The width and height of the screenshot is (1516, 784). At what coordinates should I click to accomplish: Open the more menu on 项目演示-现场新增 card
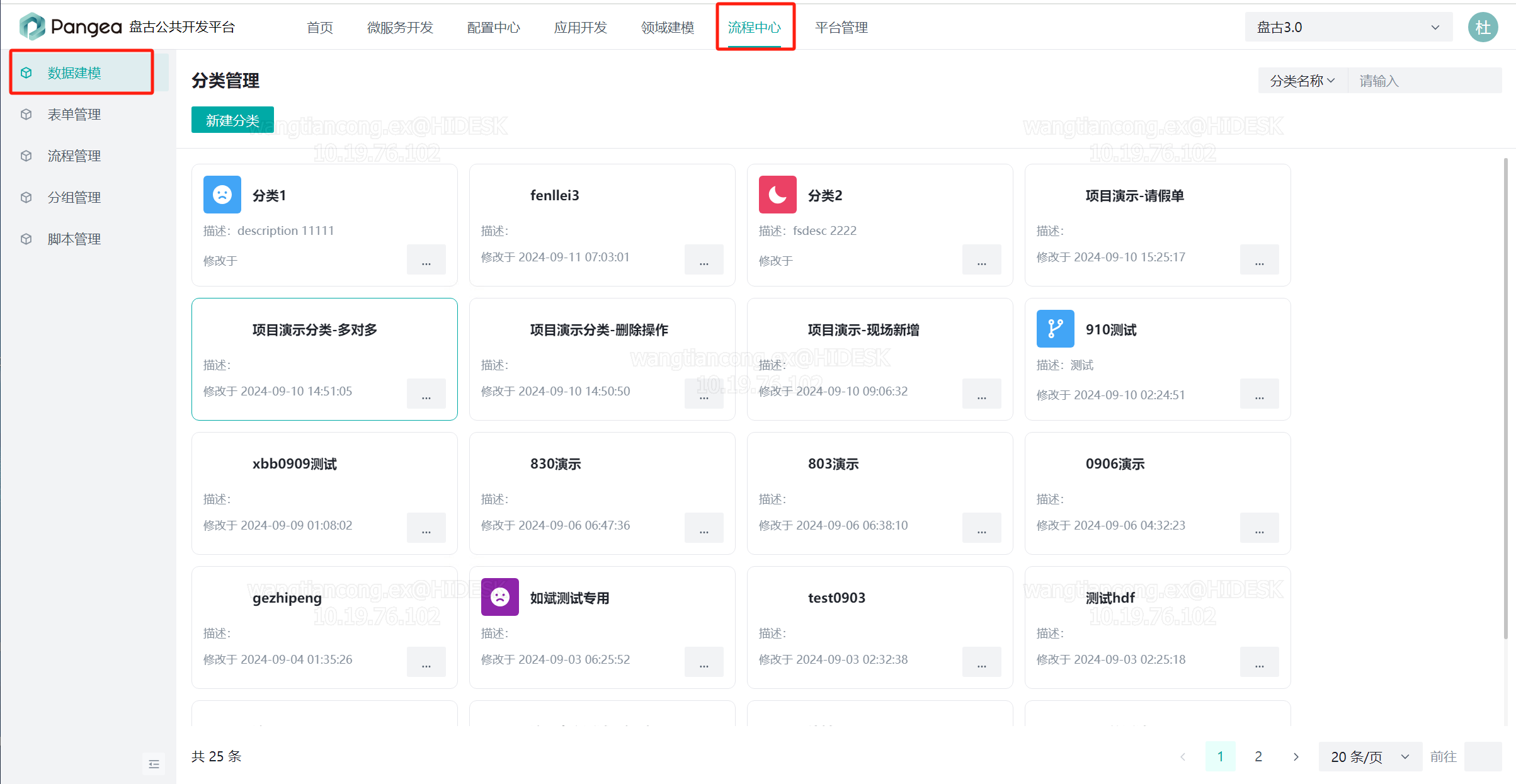pyautogui.click(x=982, y=394)
